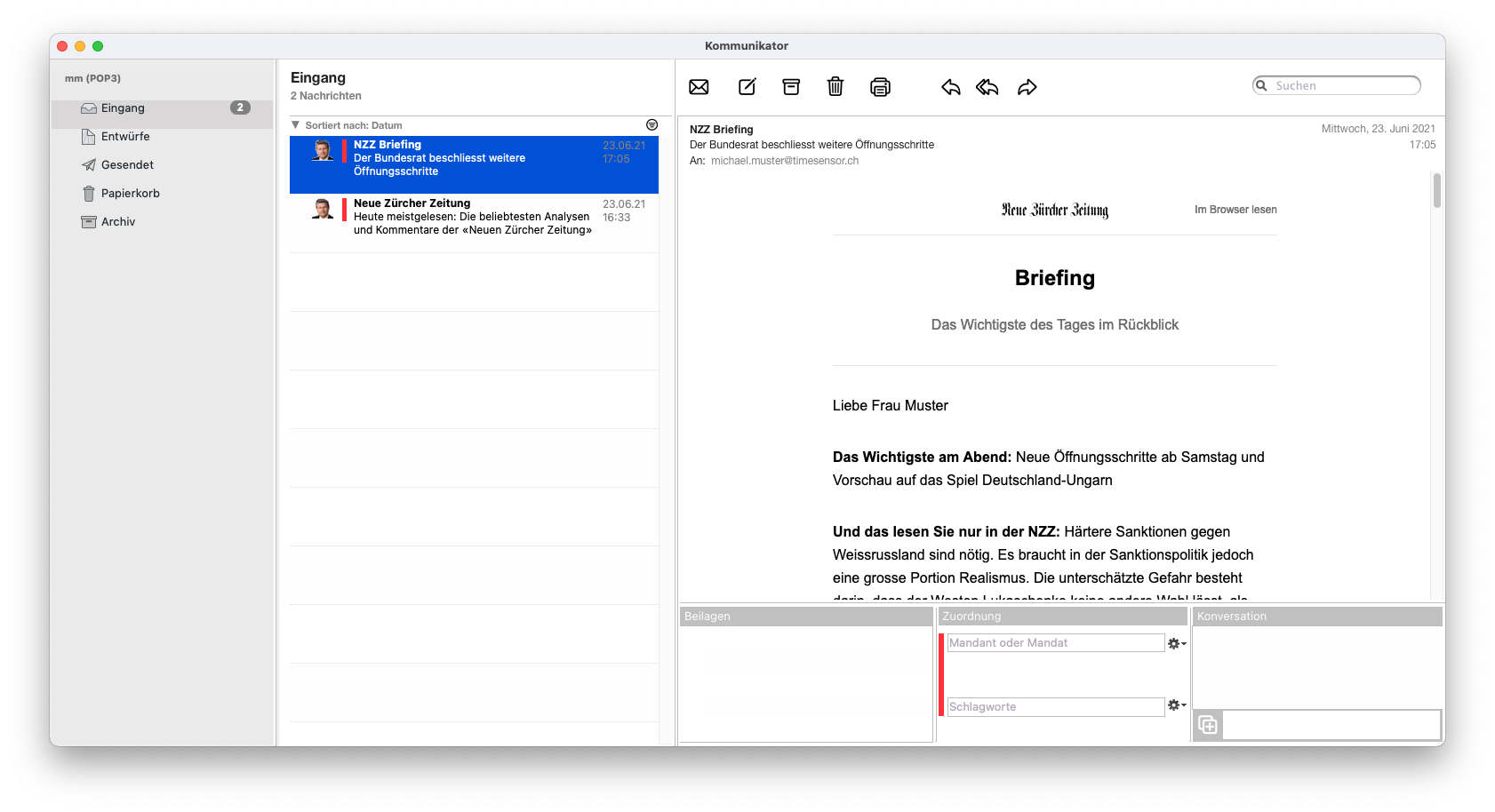The width and height of the screenshot is (1495, 812).
Task: Click 'Im Browser lesen' link
Action: (x=1235, y=210)
